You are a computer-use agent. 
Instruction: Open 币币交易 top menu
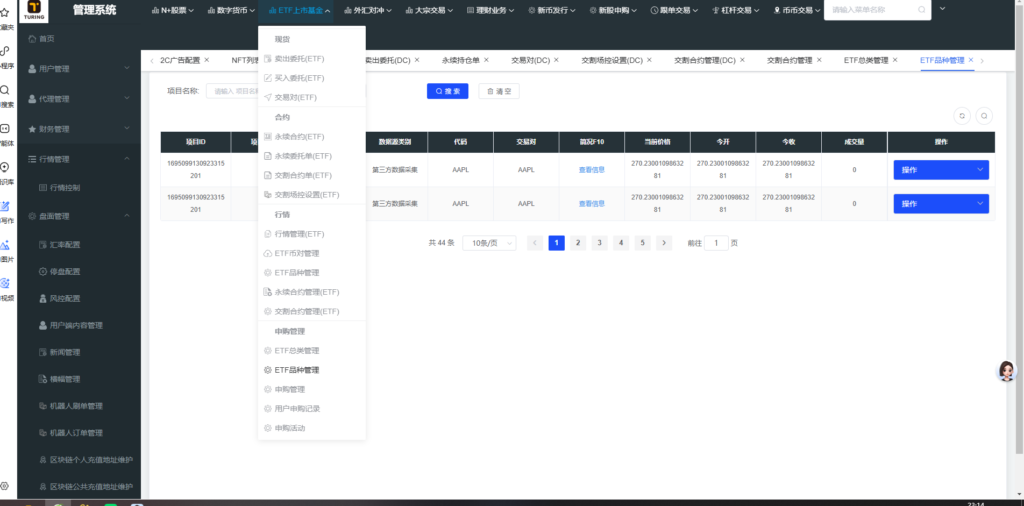click(x=797, y=10)
